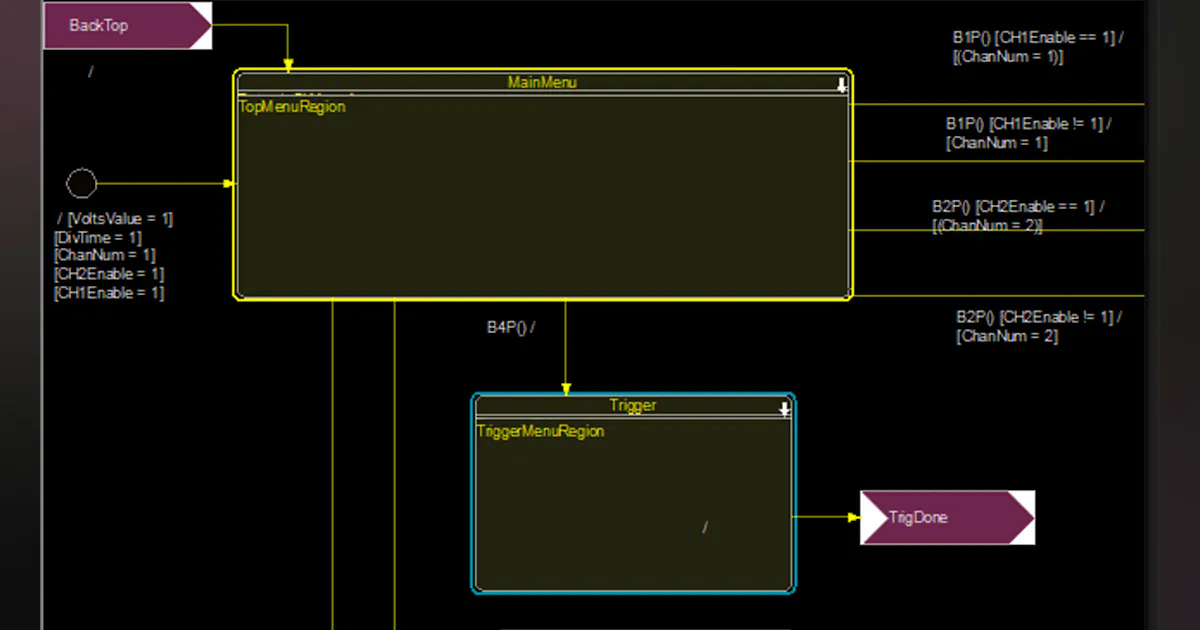The height and width of the screenshot is (630, 1200).
Task: Open Trigger state's sub-diagram arrow icon
Action: coord(785,408)
